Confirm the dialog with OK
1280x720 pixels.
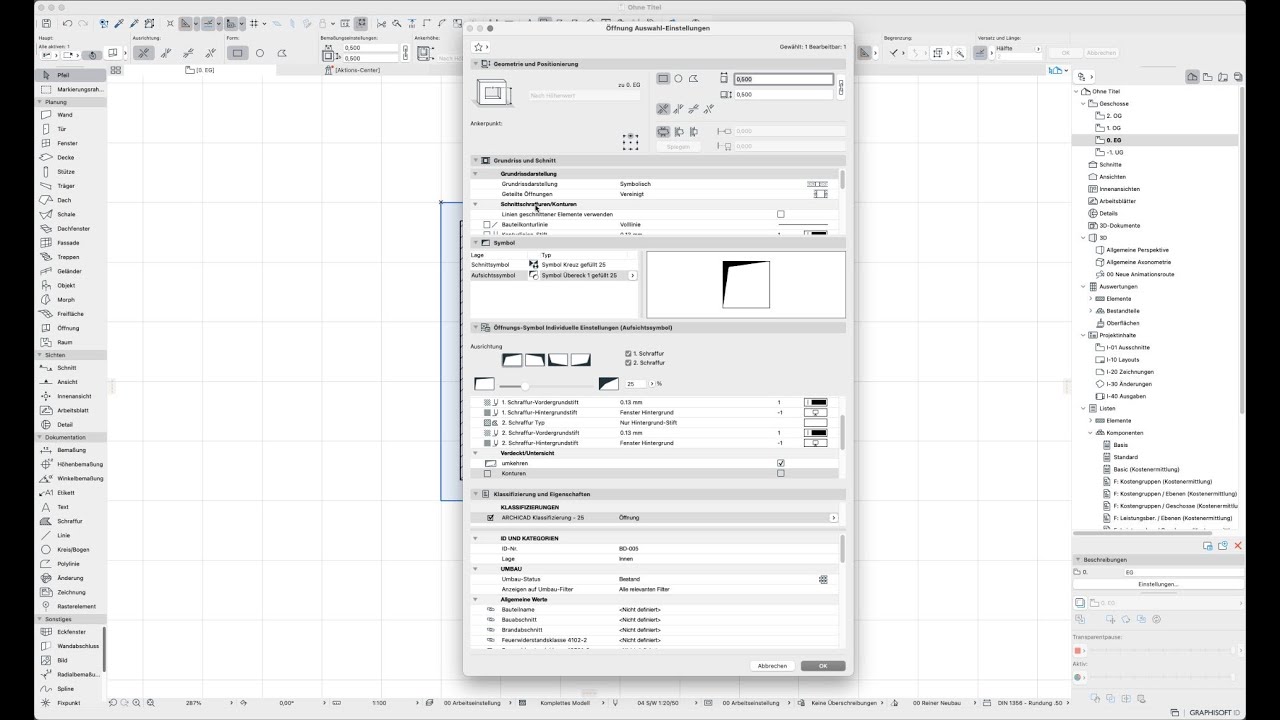point(823,666)
